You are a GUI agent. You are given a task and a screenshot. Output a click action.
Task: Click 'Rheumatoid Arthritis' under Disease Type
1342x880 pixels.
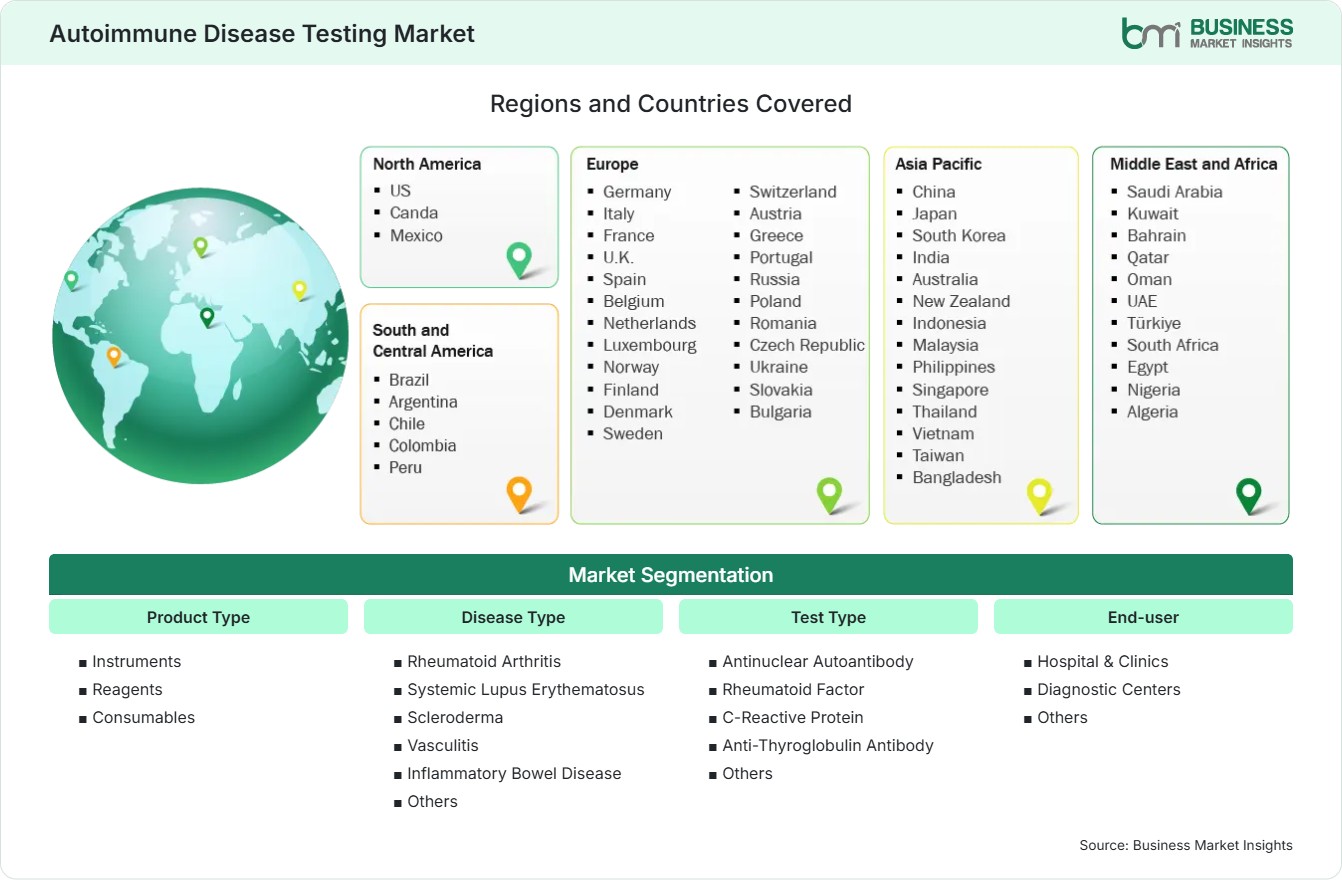click(x=484, y=661)
